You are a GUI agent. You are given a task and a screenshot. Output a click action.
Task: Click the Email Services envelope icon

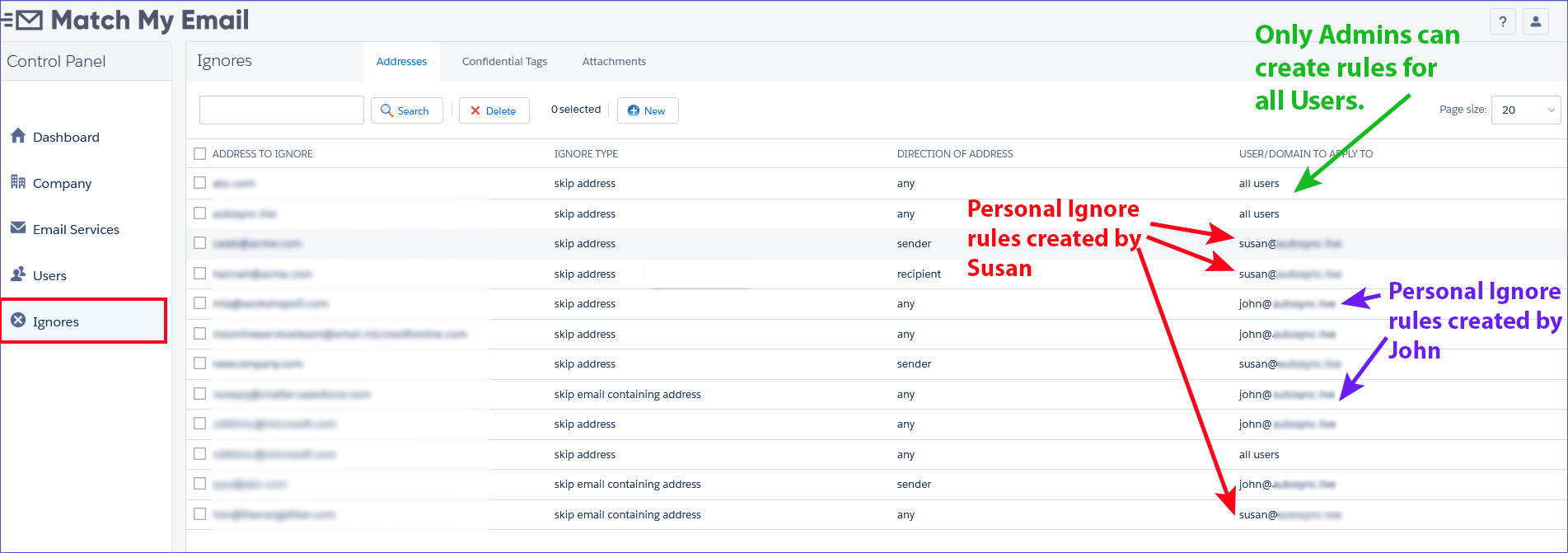click(18, 228)
